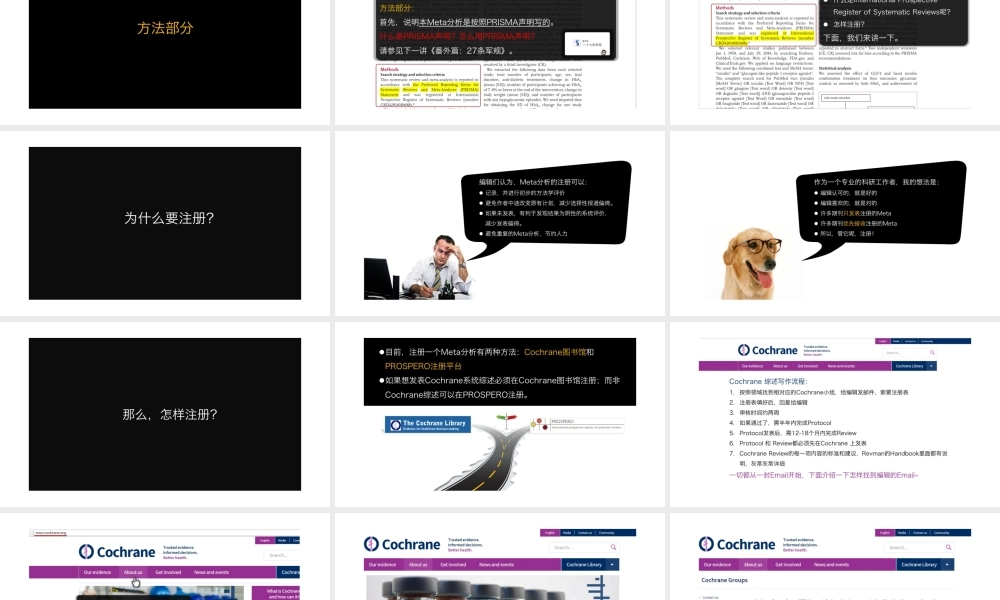
Task: Expand Cochrane Library dropdown arrow in bottom-middle slide
Action: [612, 564]
